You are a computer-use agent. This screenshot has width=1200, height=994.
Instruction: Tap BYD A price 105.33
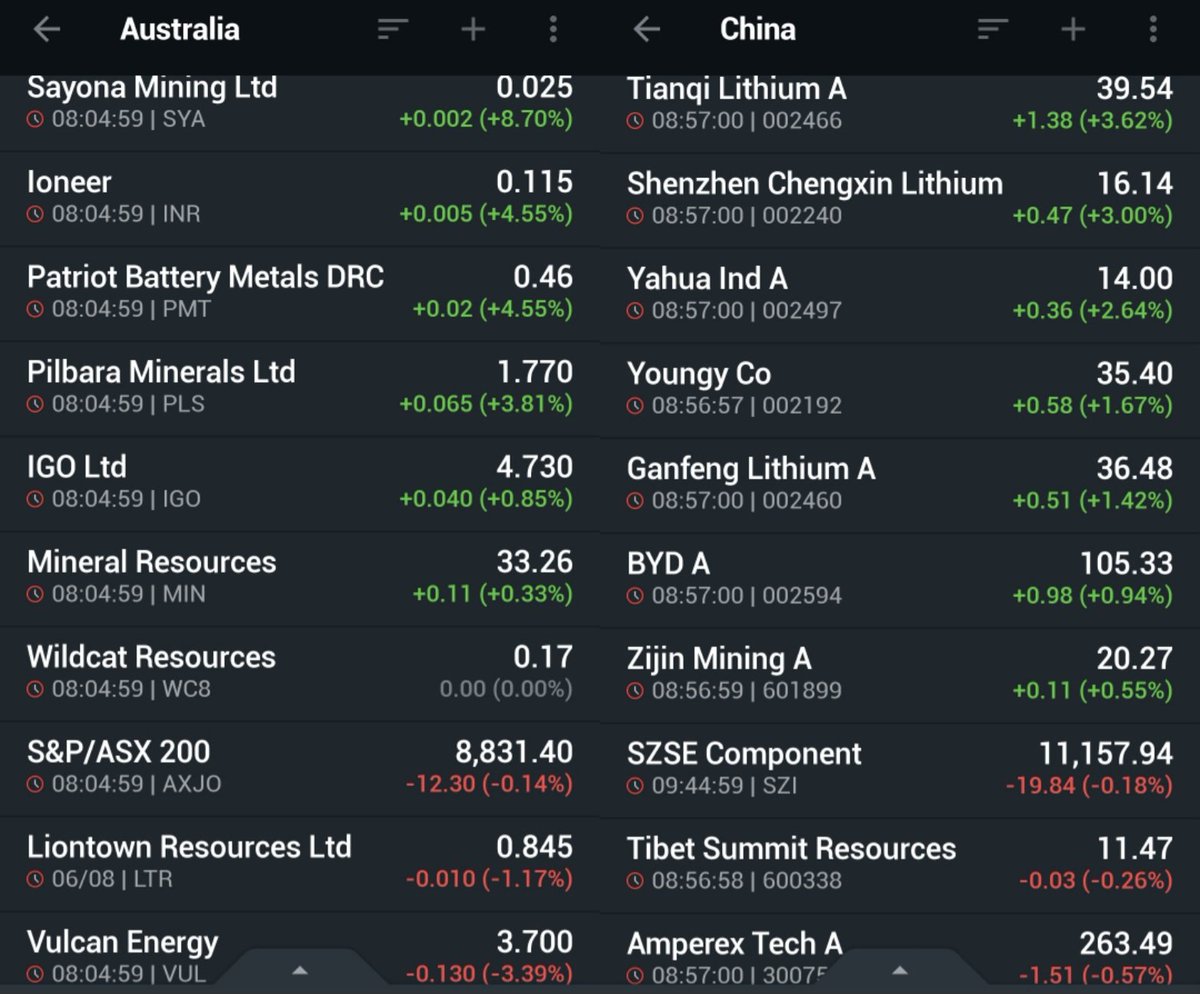coord(1126,564)
